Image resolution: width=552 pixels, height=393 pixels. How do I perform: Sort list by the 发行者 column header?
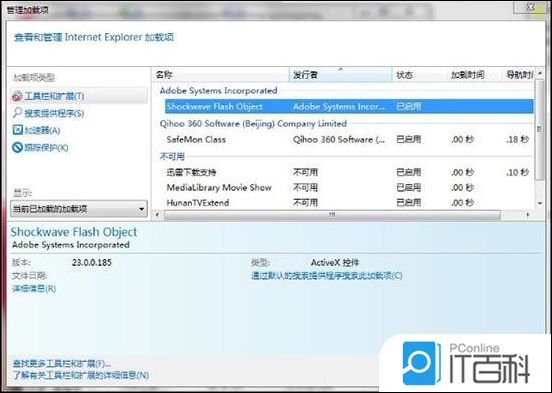(340, 75)
